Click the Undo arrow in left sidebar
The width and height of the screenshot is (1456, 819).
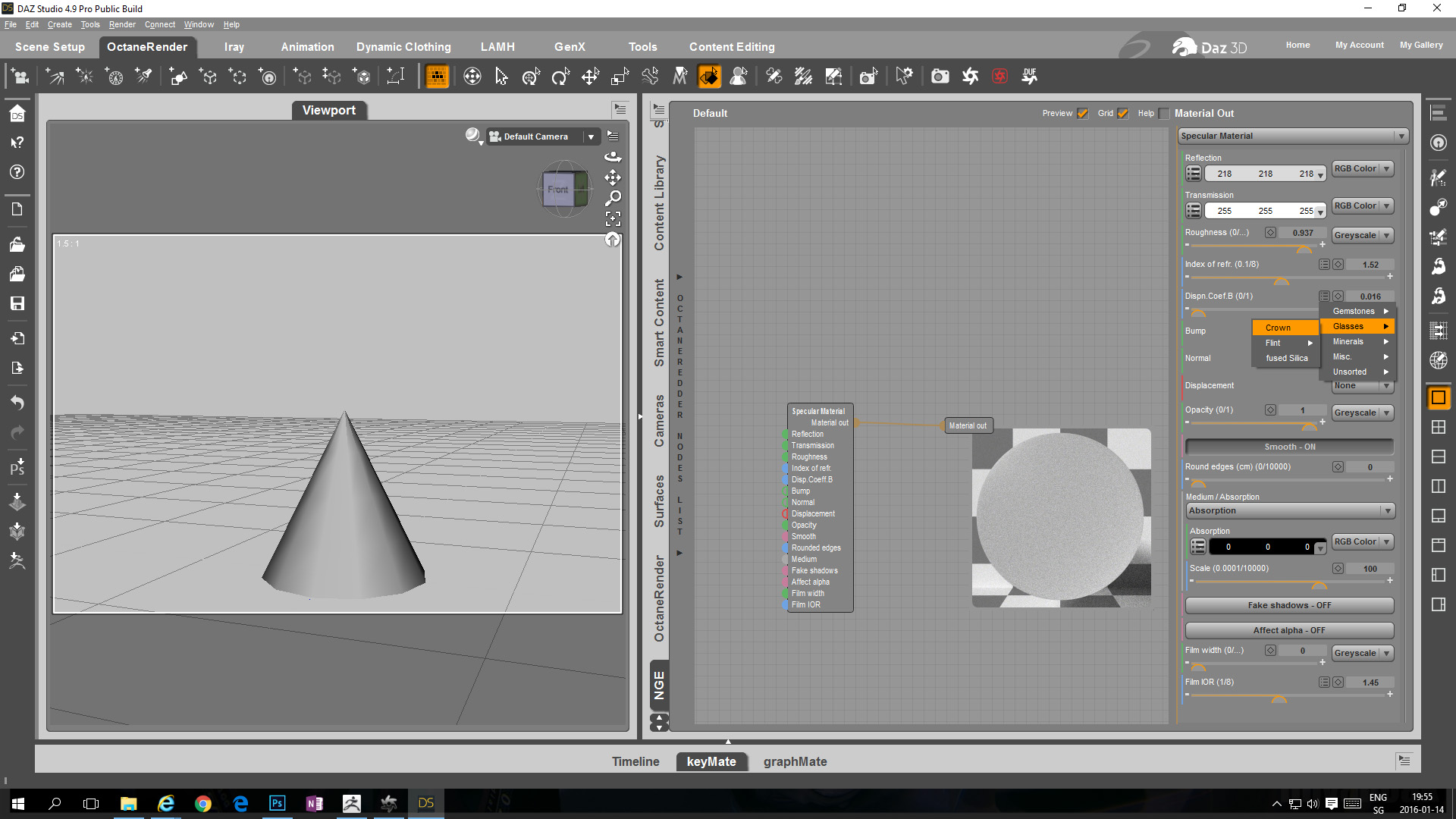tap(17, 402)
